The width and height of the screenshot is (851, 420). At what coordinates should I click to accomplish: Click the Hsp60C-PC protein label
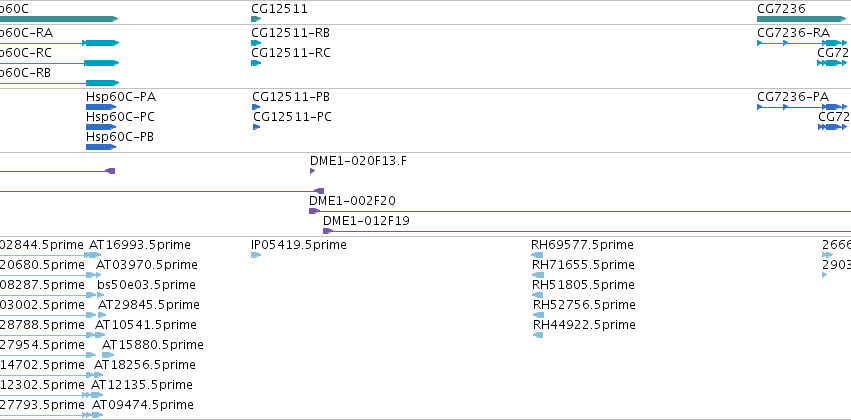click(120, 117)
